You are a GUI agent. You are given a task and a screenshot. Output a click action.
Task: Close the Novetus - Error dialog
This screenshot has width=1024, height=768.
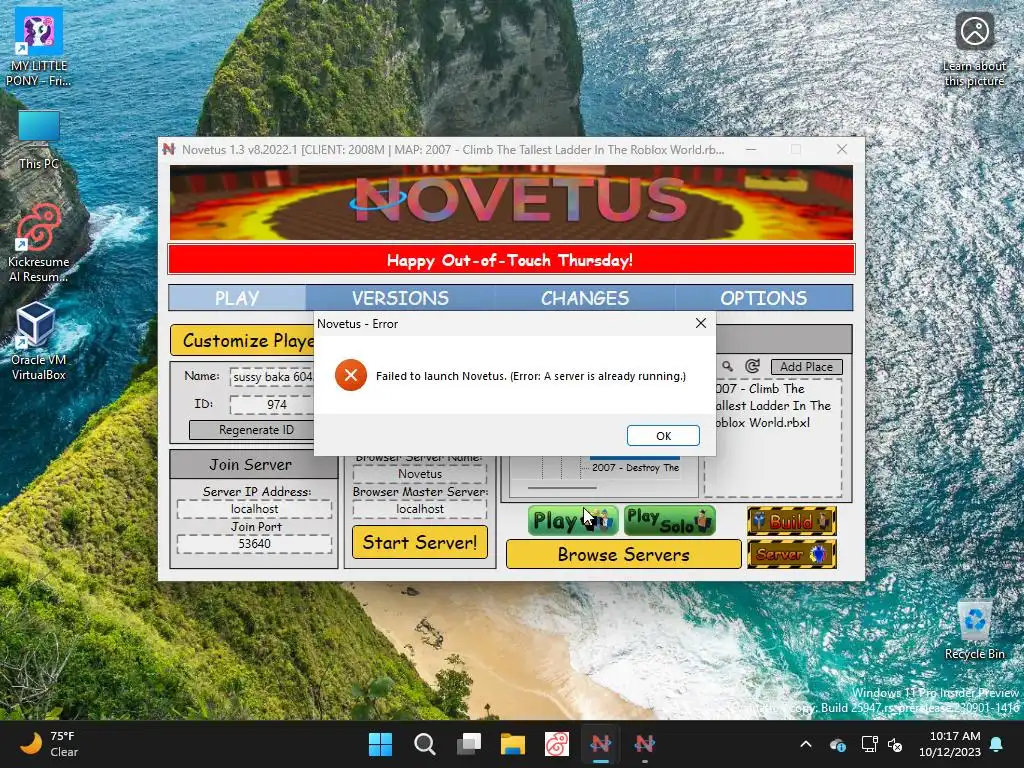pyautogui.click(x=701, y=323)
